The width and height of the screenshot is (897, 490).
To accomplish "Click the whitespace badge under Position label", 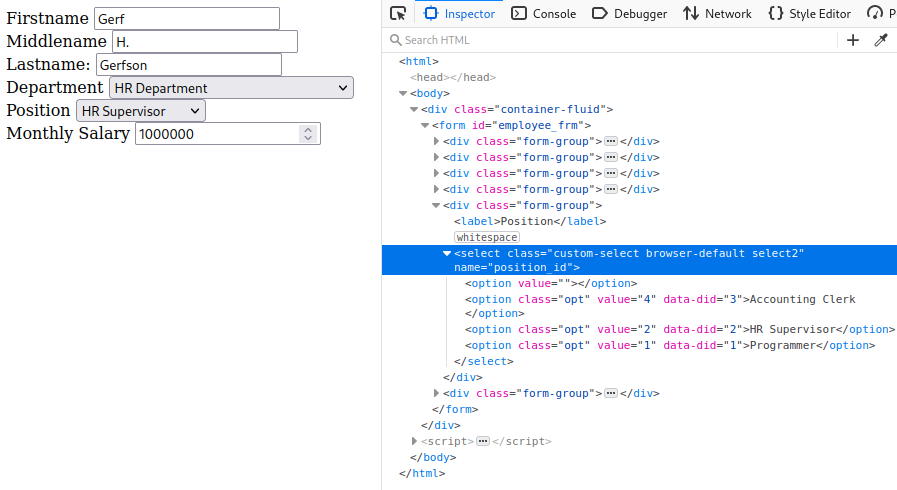I will [x=487, y=237].
